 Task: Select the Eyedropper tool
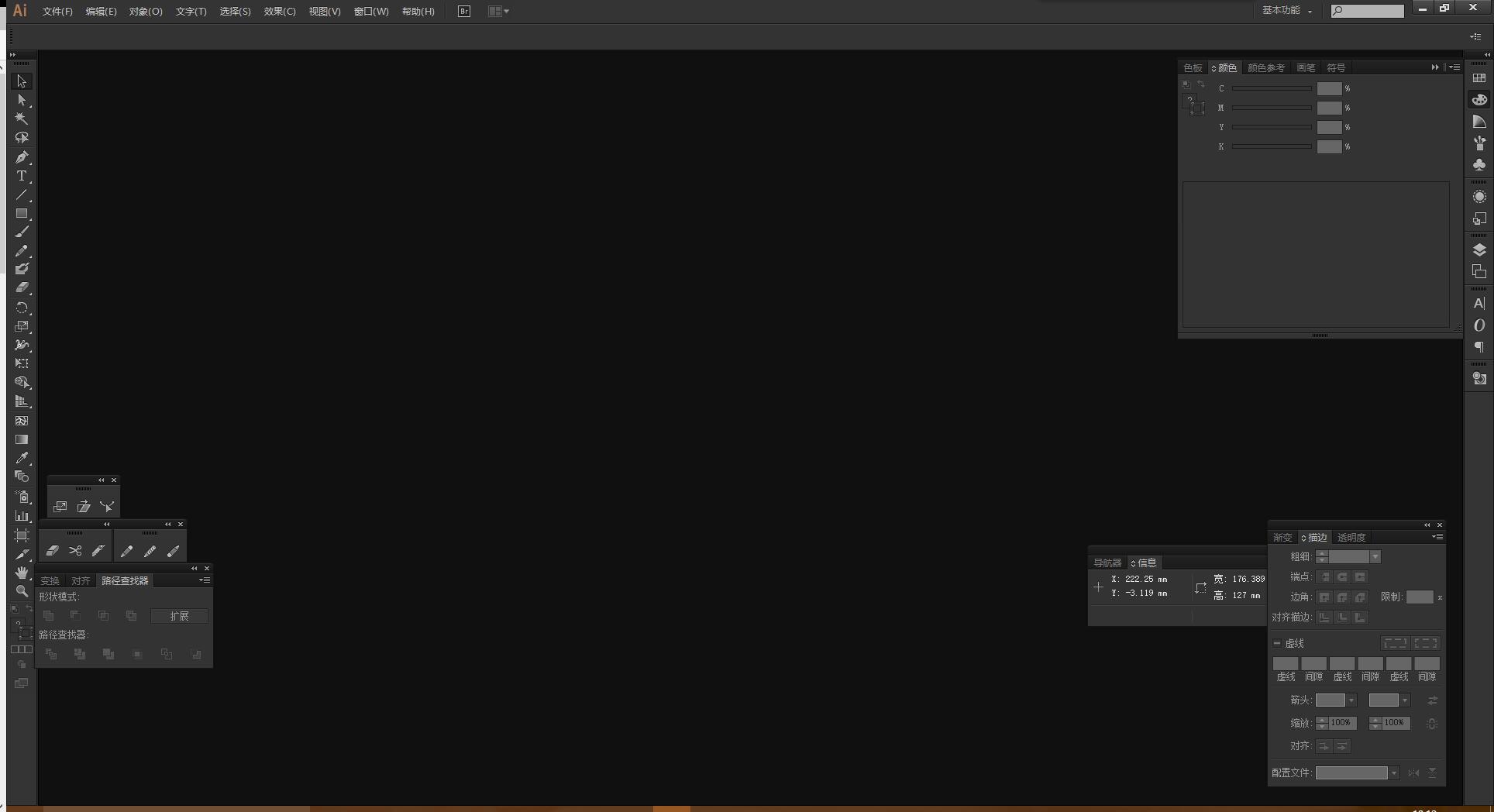pyautogui.click(x=22, y=458)
